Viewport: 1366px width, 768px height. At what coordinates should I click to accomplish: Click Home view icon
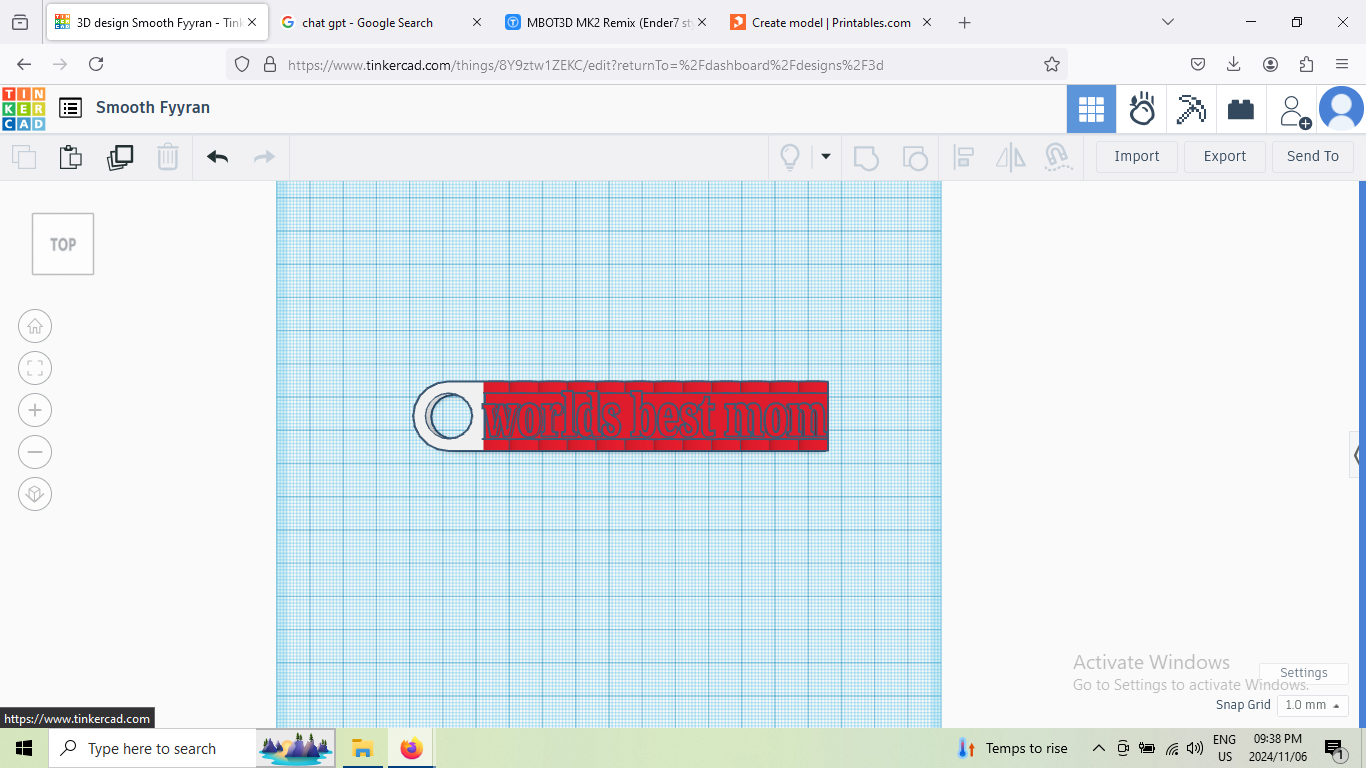pyautogui.click(x=35, y=326)
